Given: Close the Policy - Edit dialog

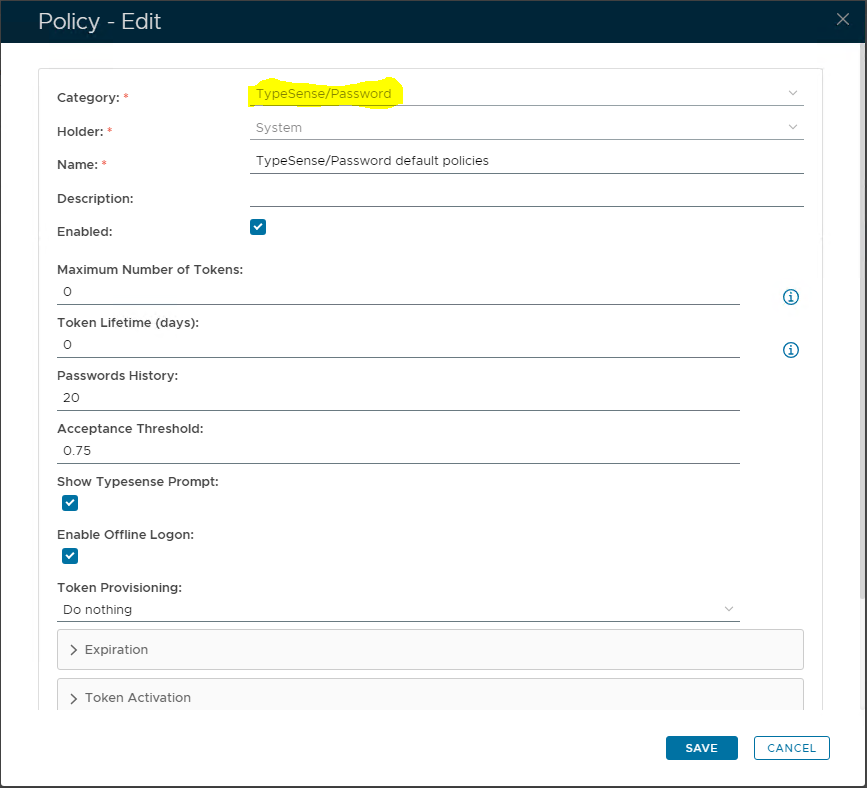Looking at the screenshot, I should click(x=843, y=19).
